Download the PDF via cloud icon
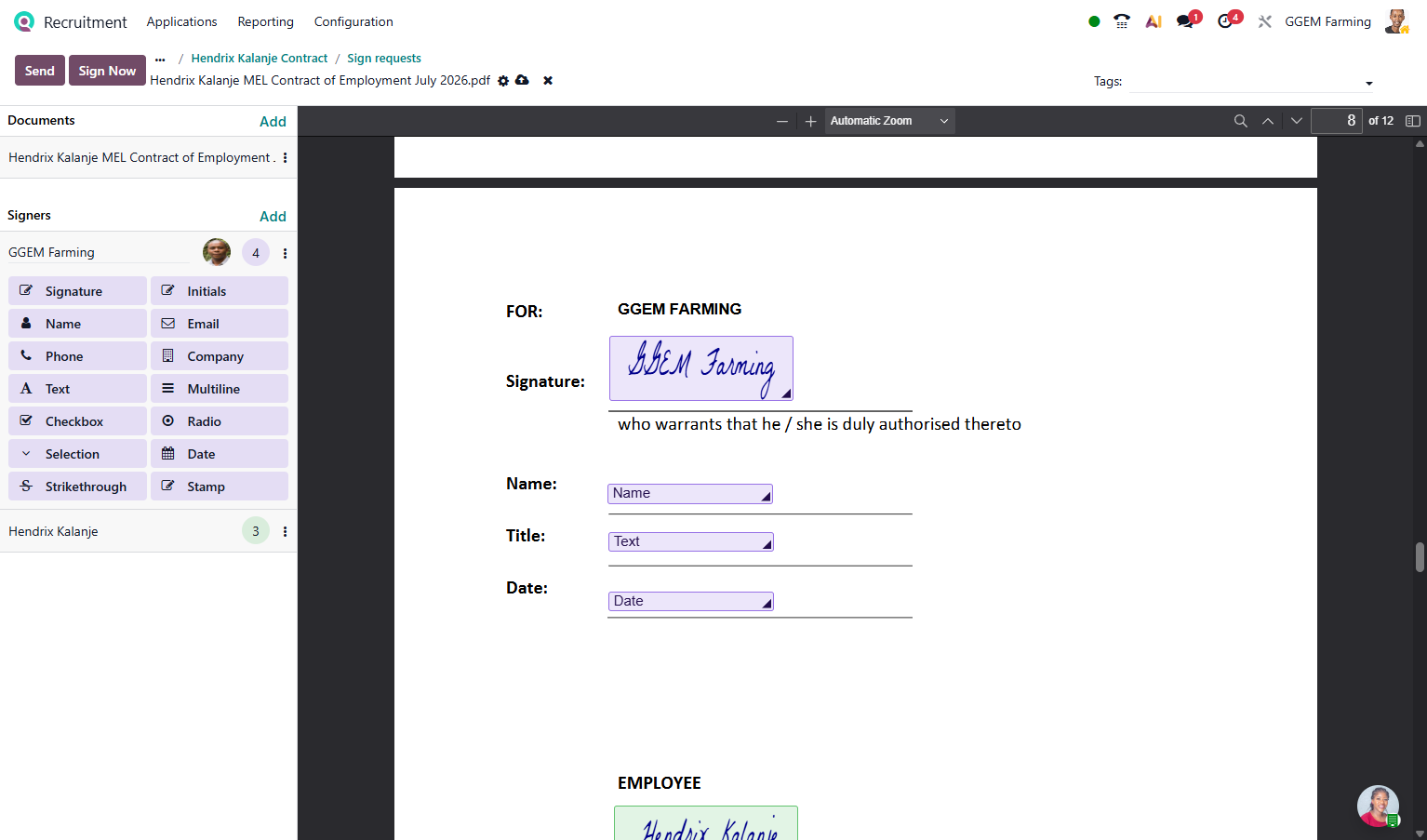Viewport: 1427px width, 840px height. point(523,80)
